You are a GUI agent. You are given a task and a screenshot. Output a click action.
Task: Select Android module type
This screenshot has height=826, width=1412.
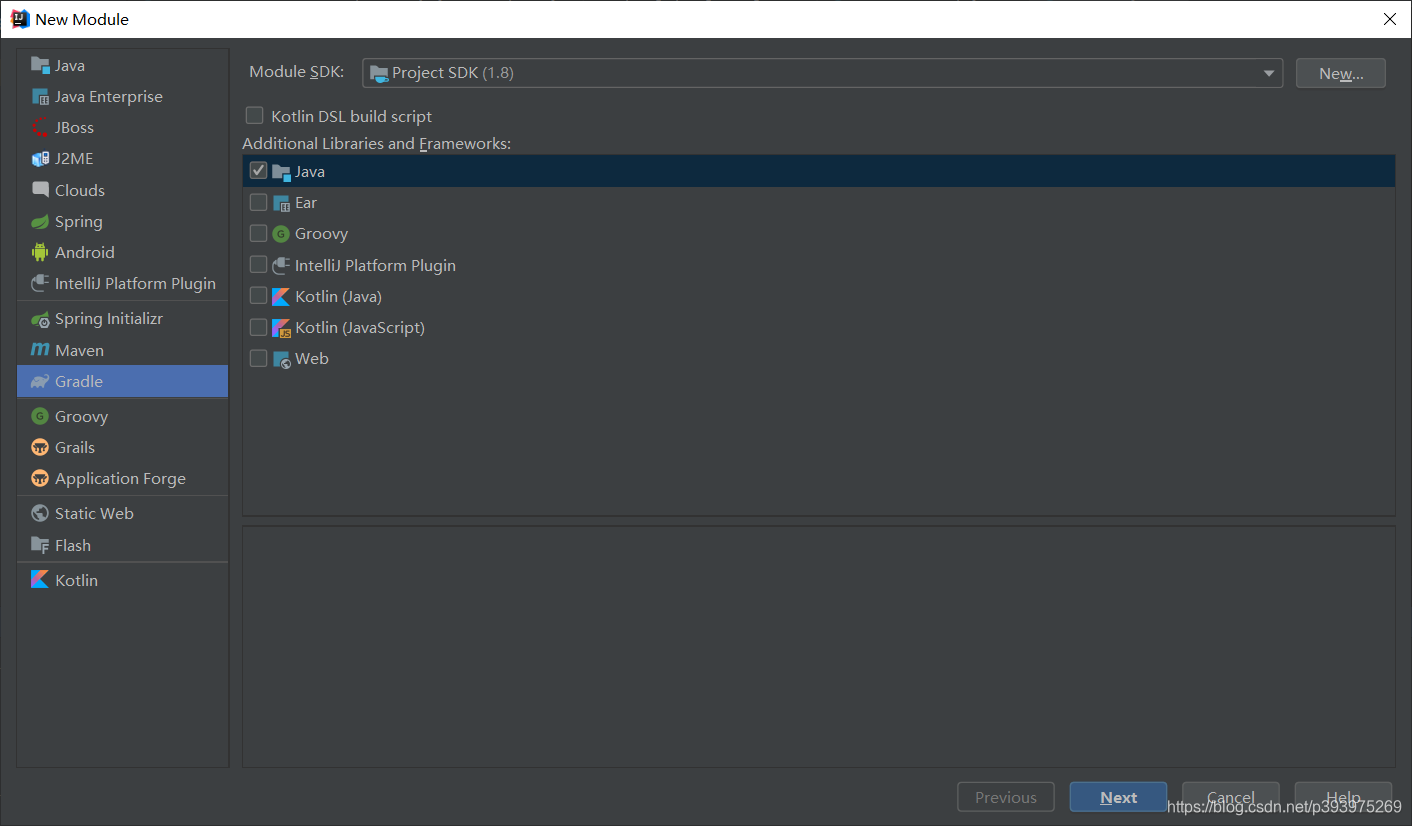click(x=122, y=253)
